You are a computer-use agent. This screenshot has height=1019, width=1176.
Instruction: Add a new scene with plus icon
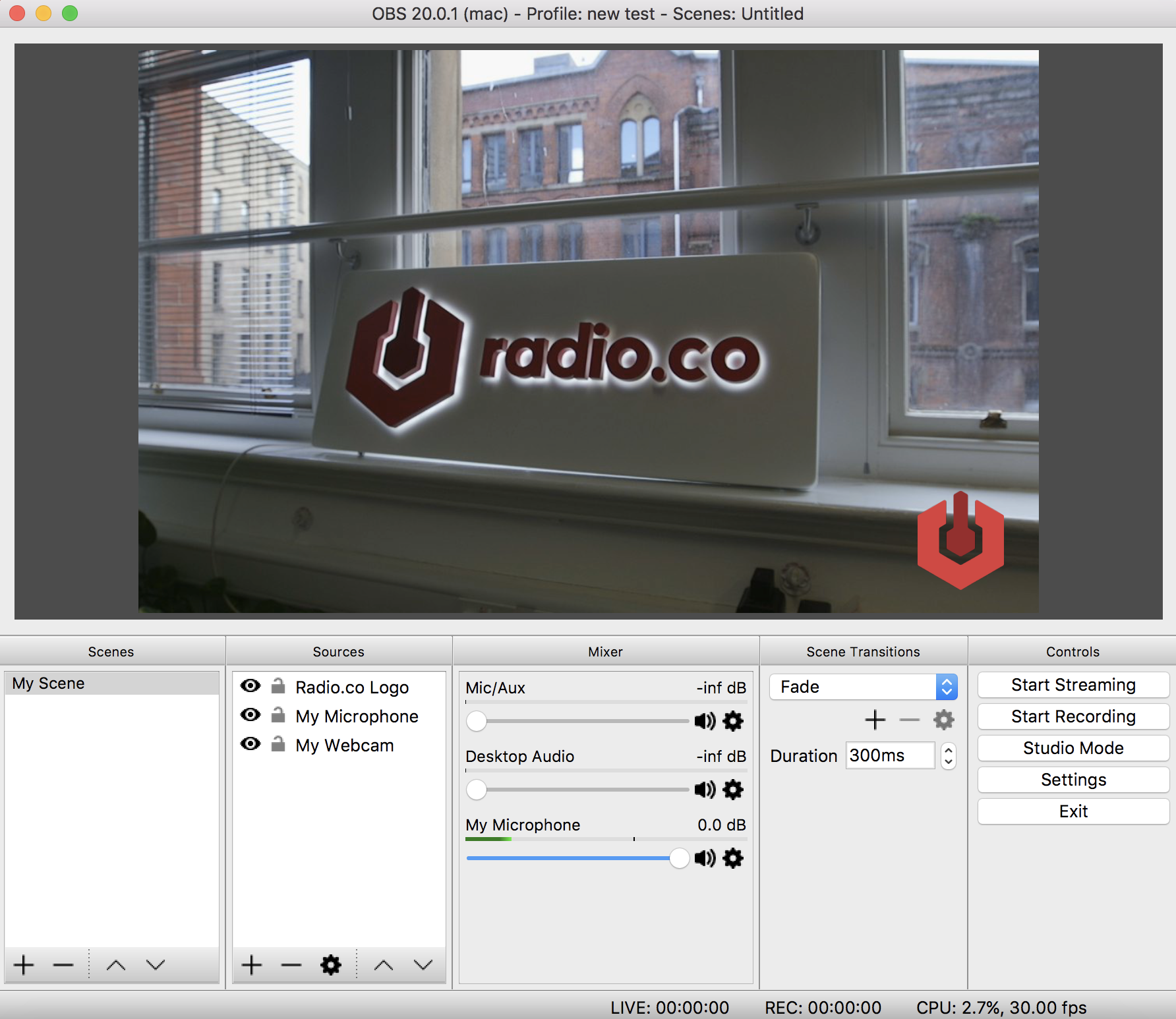click(24, 965)
